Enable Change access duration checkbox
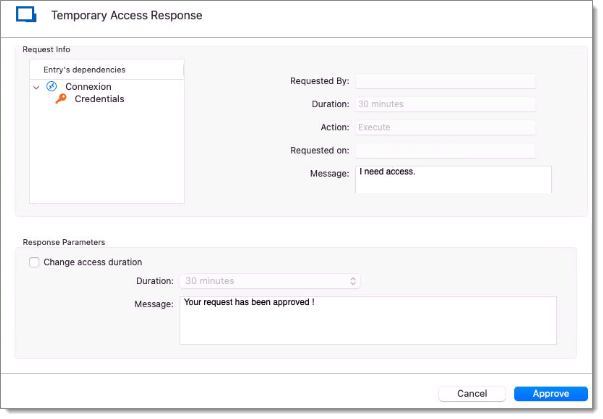This screenshot has height=419, width=603. click(34, 262)
